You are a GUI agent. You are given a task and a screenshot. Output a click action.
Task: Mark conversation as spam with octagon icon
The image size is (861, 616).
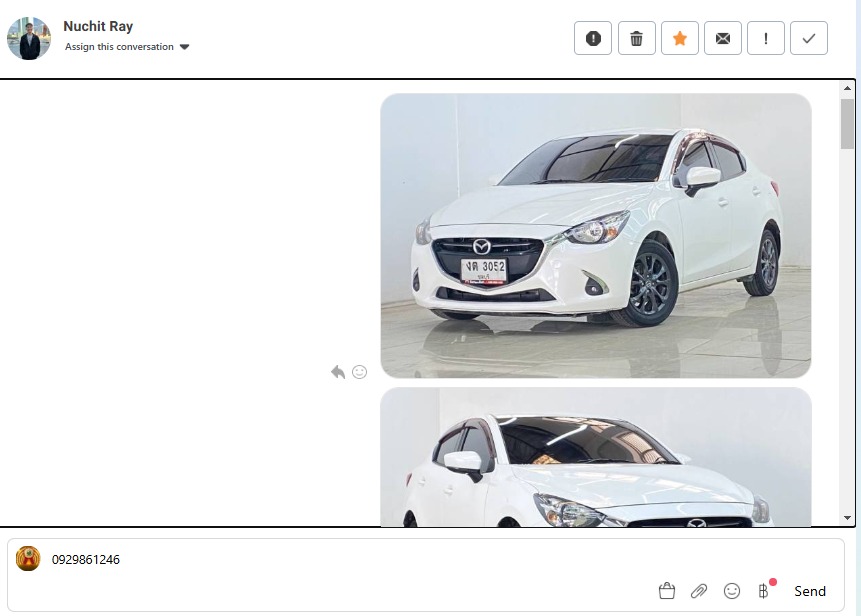(593, 38)
